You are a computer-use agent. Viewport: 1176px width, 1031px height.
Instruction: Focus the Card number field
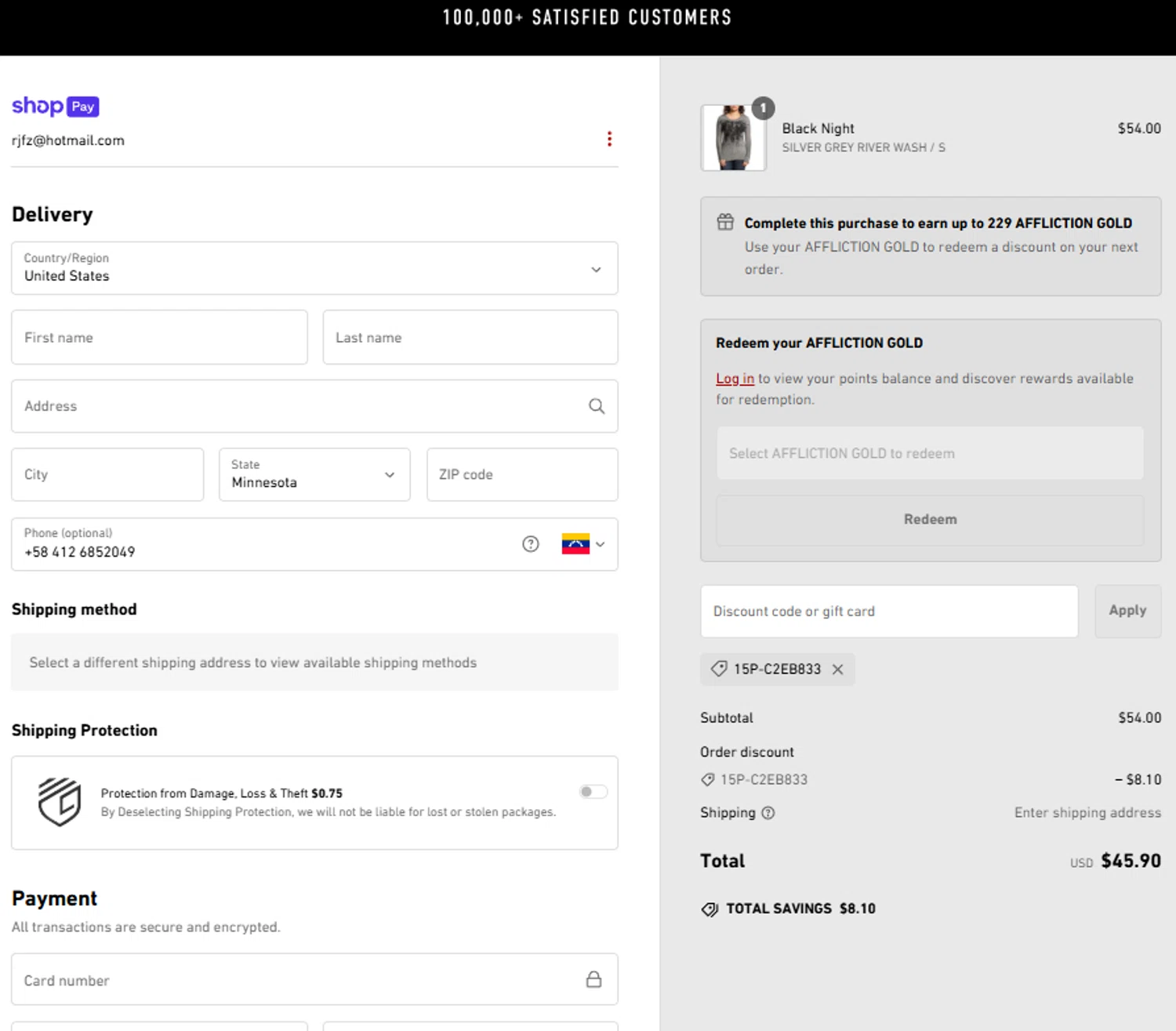coord(314,979)
